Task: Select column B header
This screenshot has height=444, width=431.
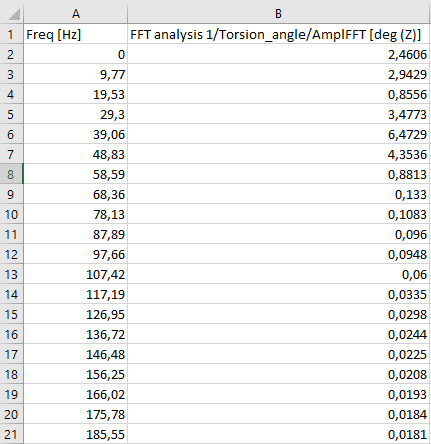Action: [279, 14]
